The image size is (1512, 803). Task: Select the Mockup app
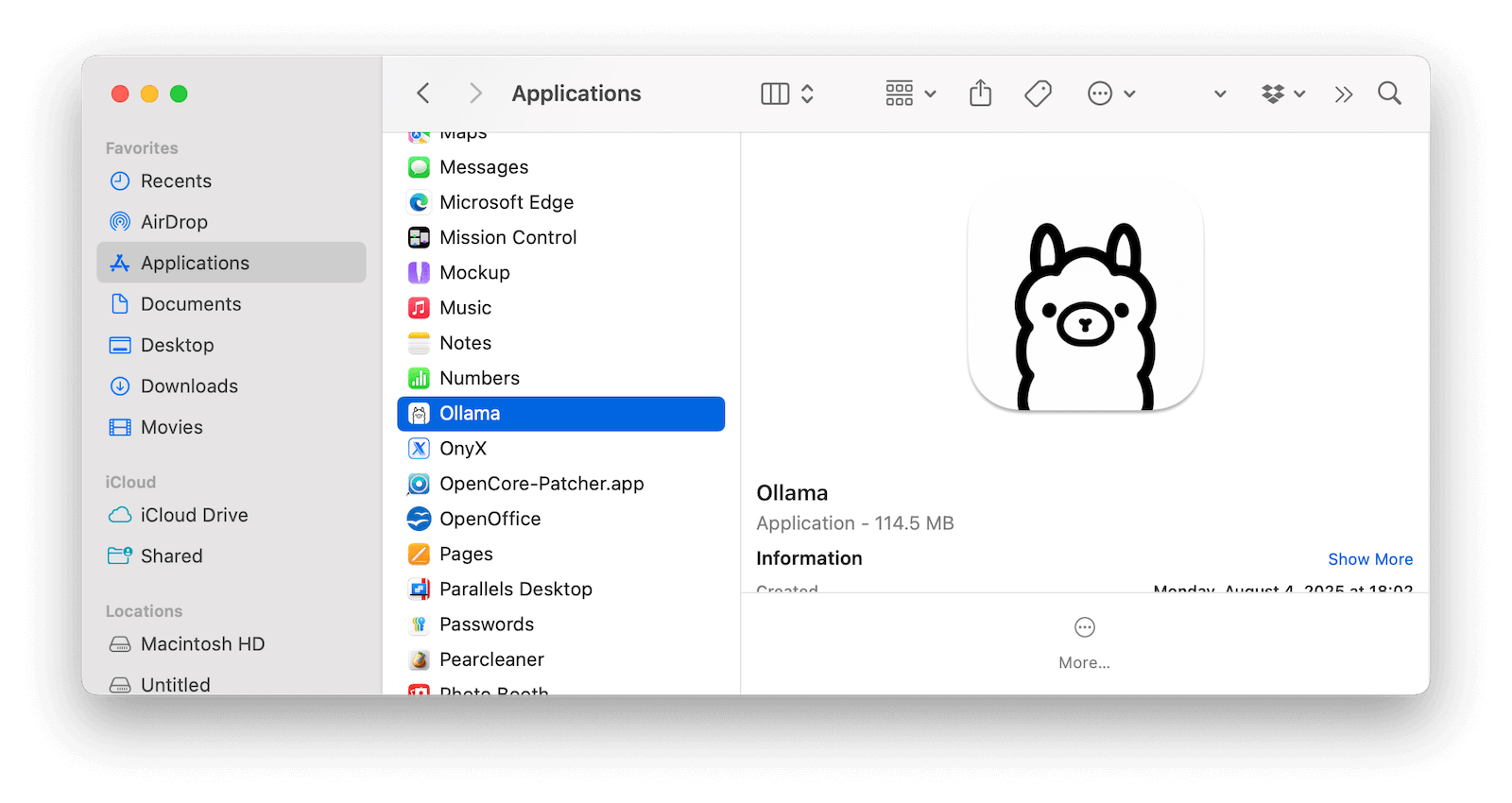pos(561,273)
